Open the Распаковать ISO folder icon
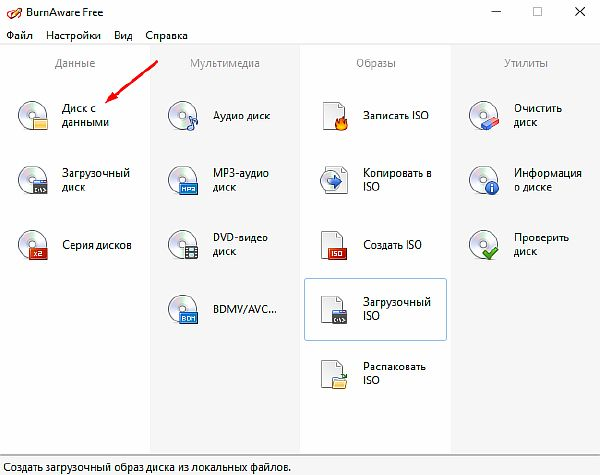Screen dimensions: 600x475 334,374
